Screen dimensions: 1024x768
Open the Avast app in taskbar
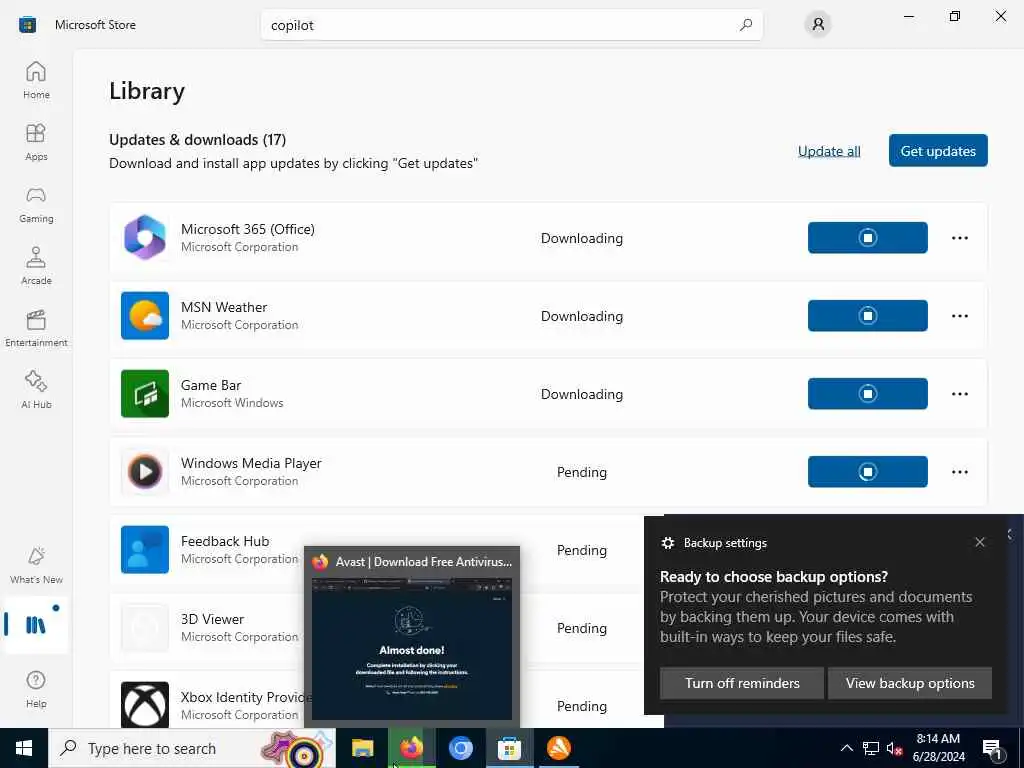tap(559, 748)
